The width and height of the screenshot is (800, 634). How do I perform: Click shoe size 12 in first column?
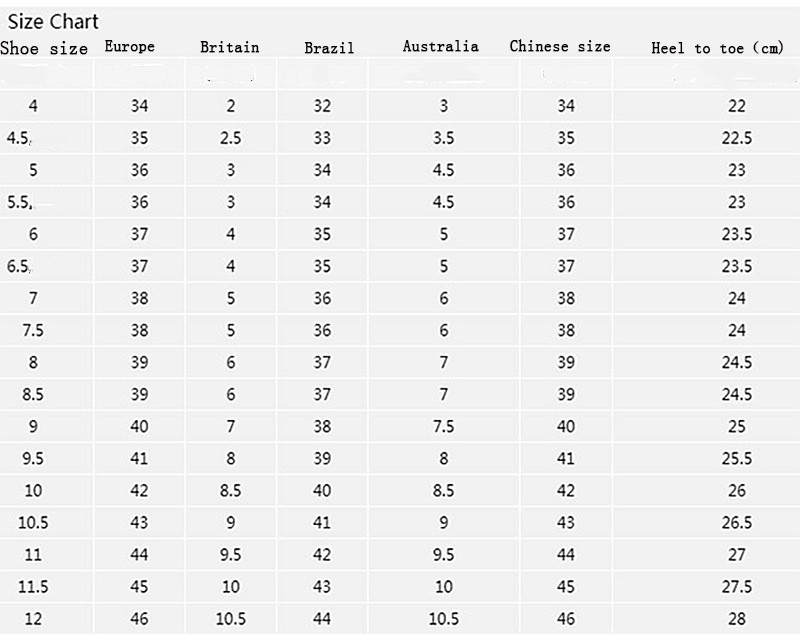[33, 619]
